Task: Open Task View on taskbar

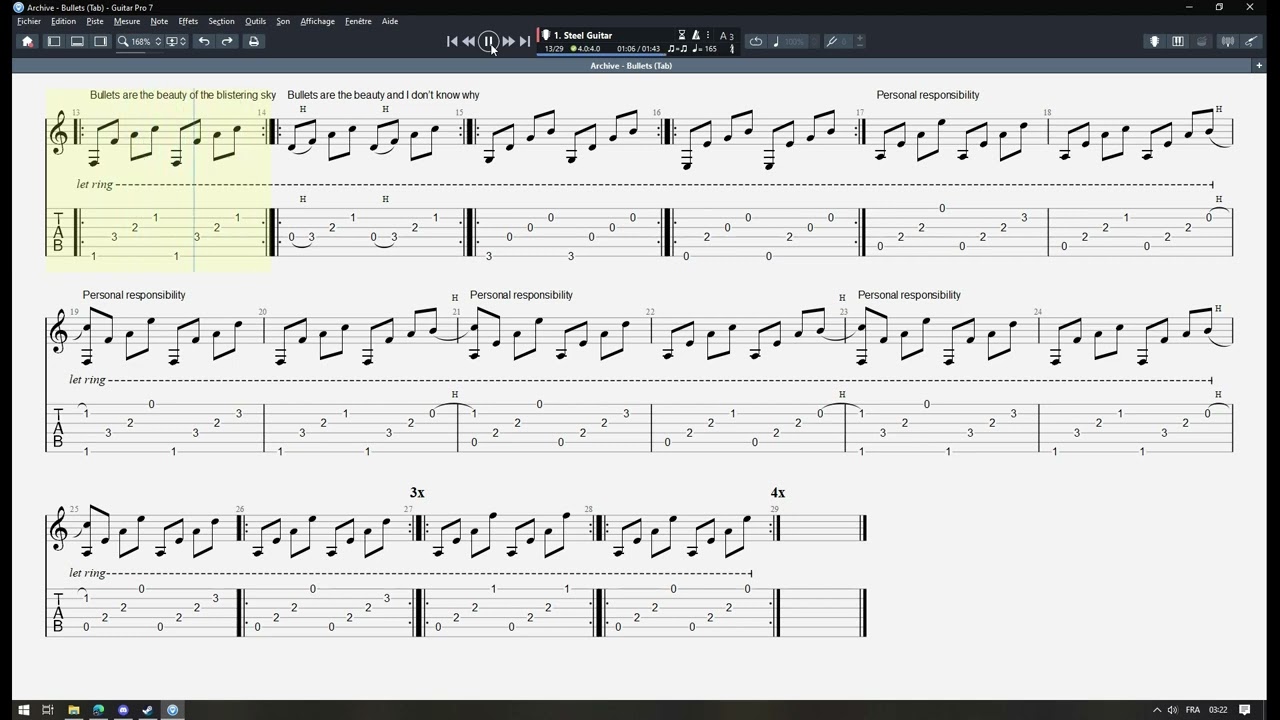Action: pos(47,710)
